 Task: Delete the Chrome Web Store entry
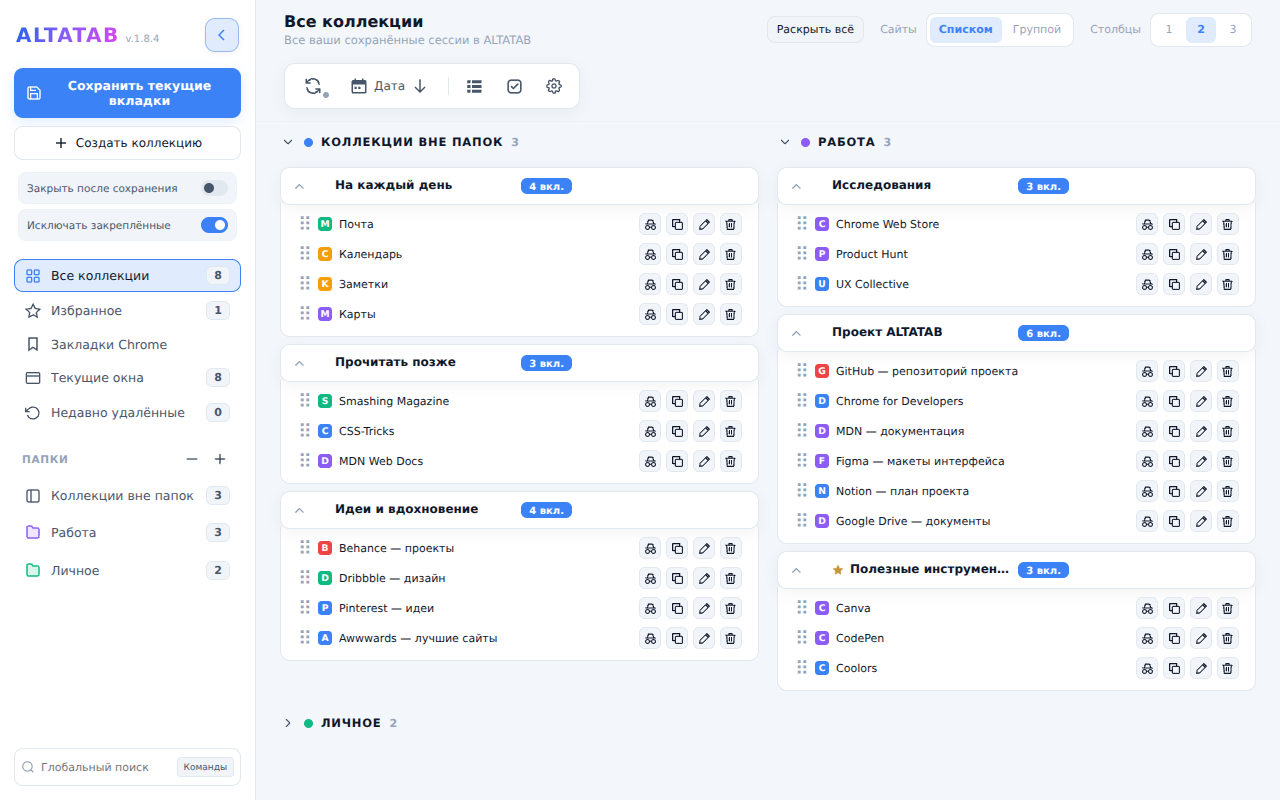tap(1228, 224)
